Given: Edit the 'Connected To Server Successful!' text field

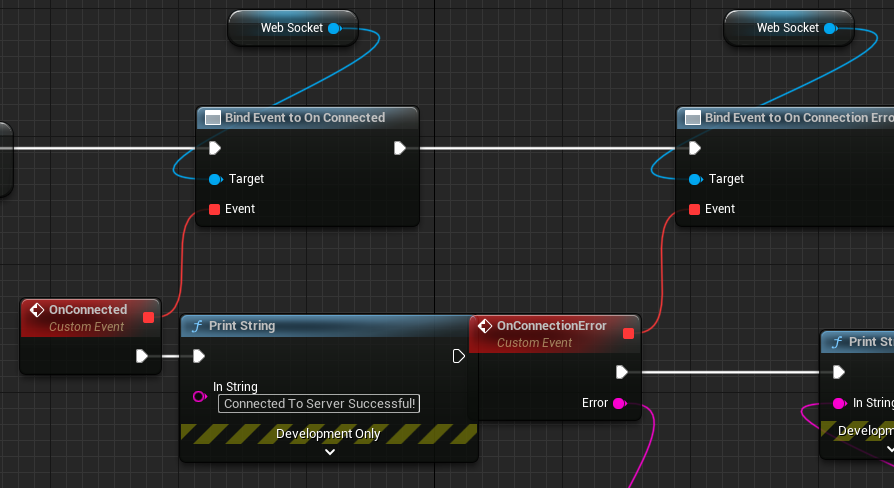Looking at the screenshot, I should point(319,404).
